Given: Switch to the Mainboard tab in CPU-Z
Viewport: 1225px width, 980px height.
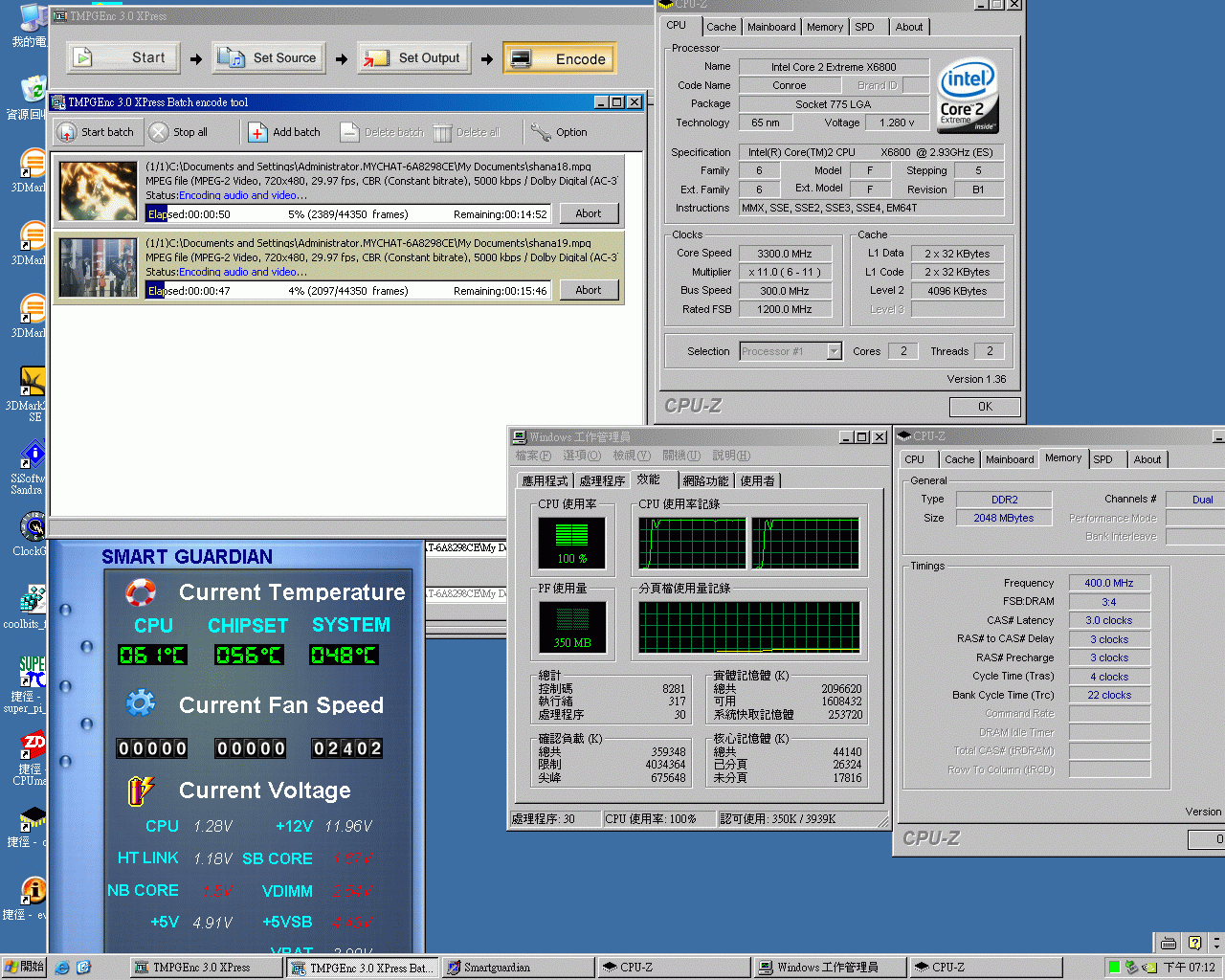Looking at the screenshot, I should pyautogui.click(x=771, y=27).
